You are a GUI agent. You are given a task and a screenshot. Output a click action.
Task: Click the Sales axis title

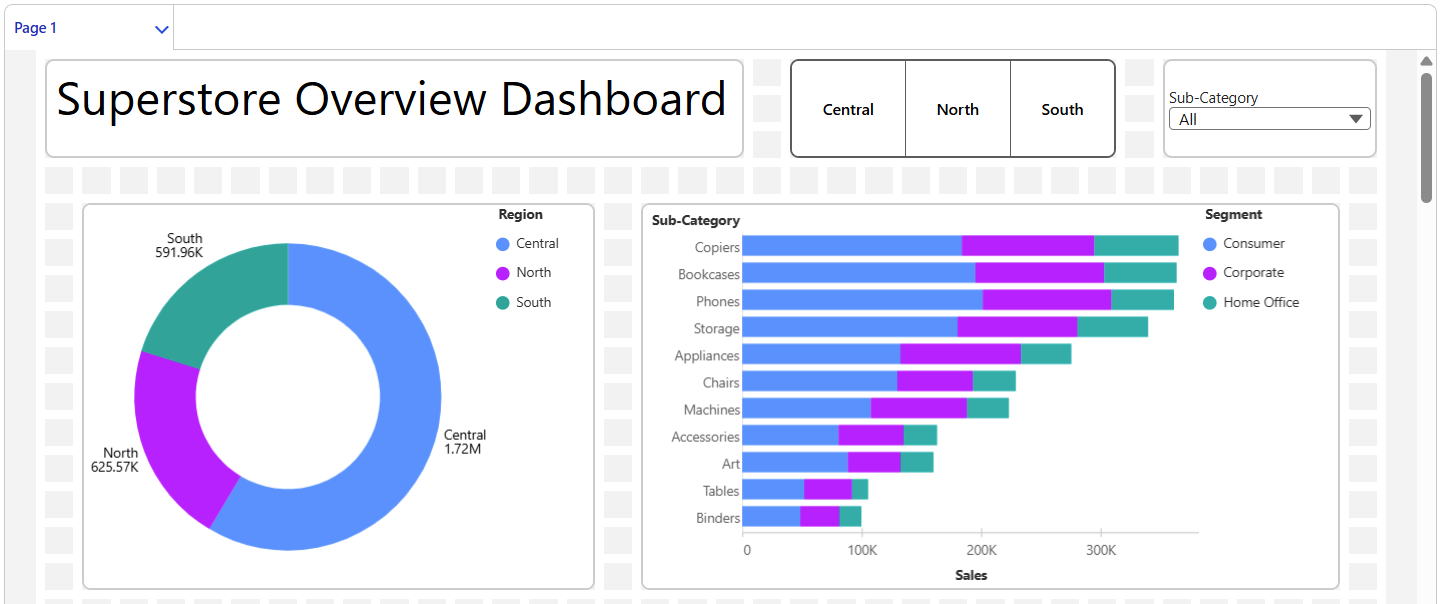pos(971,575)
